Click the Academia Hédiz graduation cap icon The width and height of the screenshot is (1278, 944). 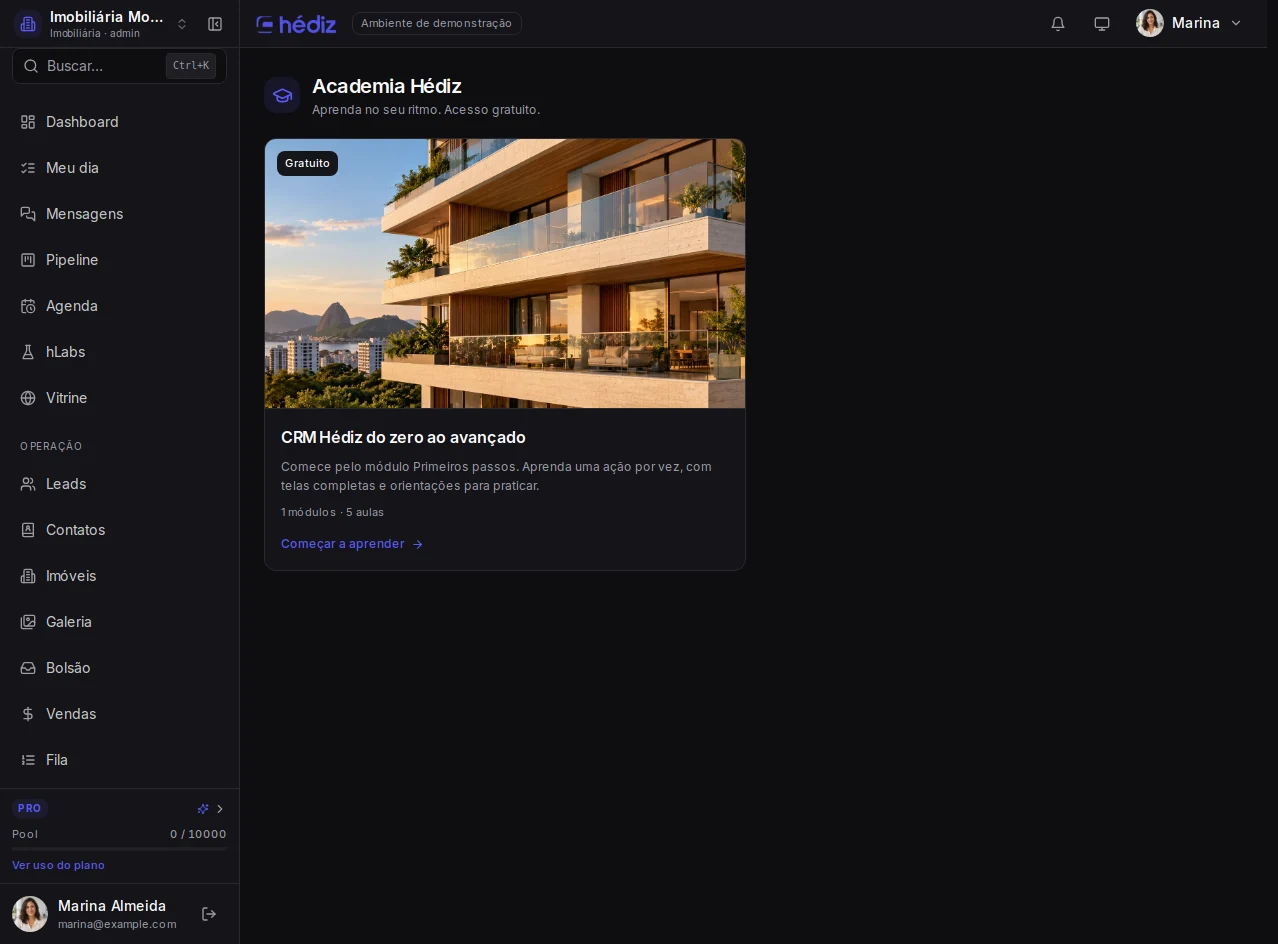[282, 95]
